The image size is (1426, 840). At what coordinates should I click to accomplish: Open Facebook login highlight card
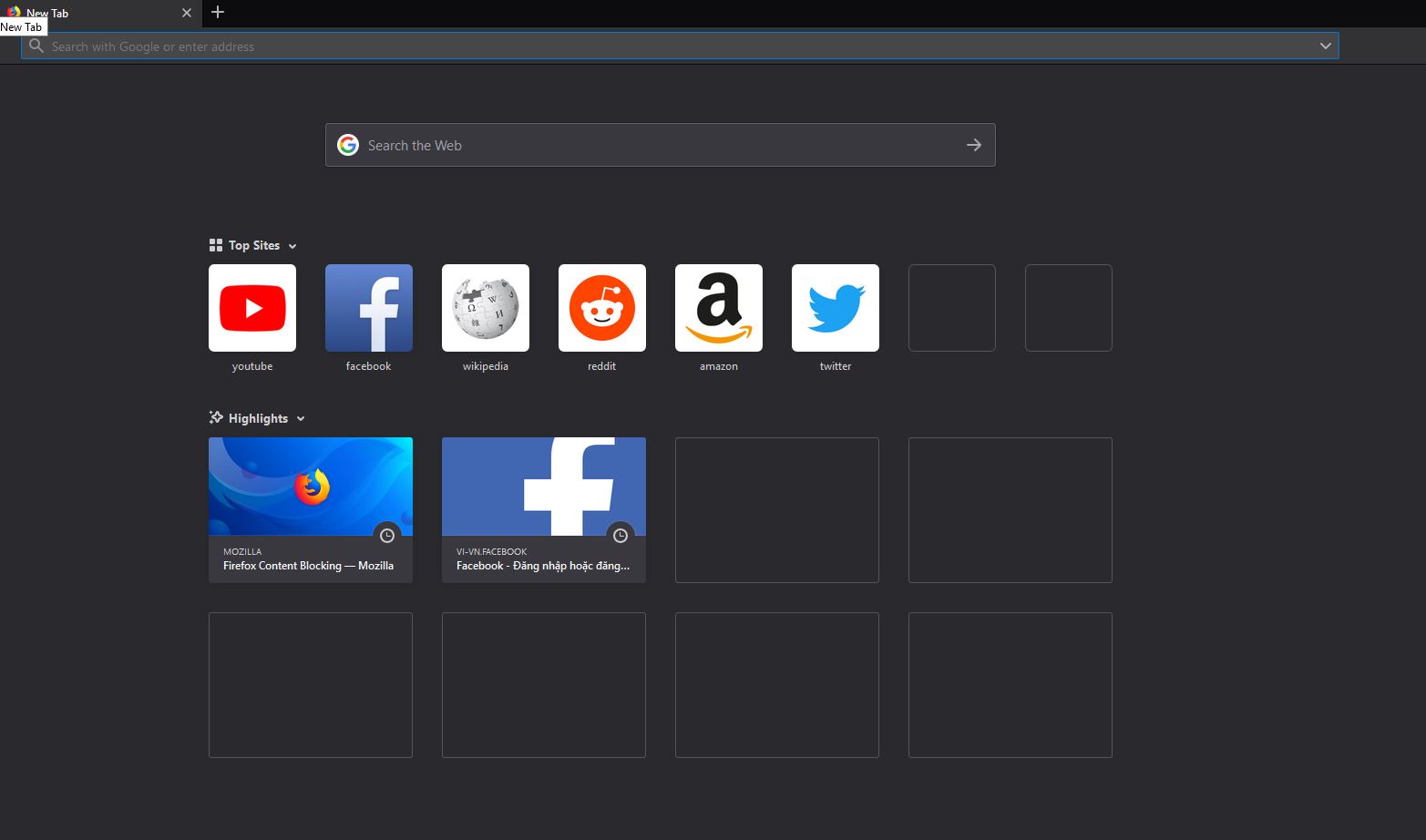point(544,510)
